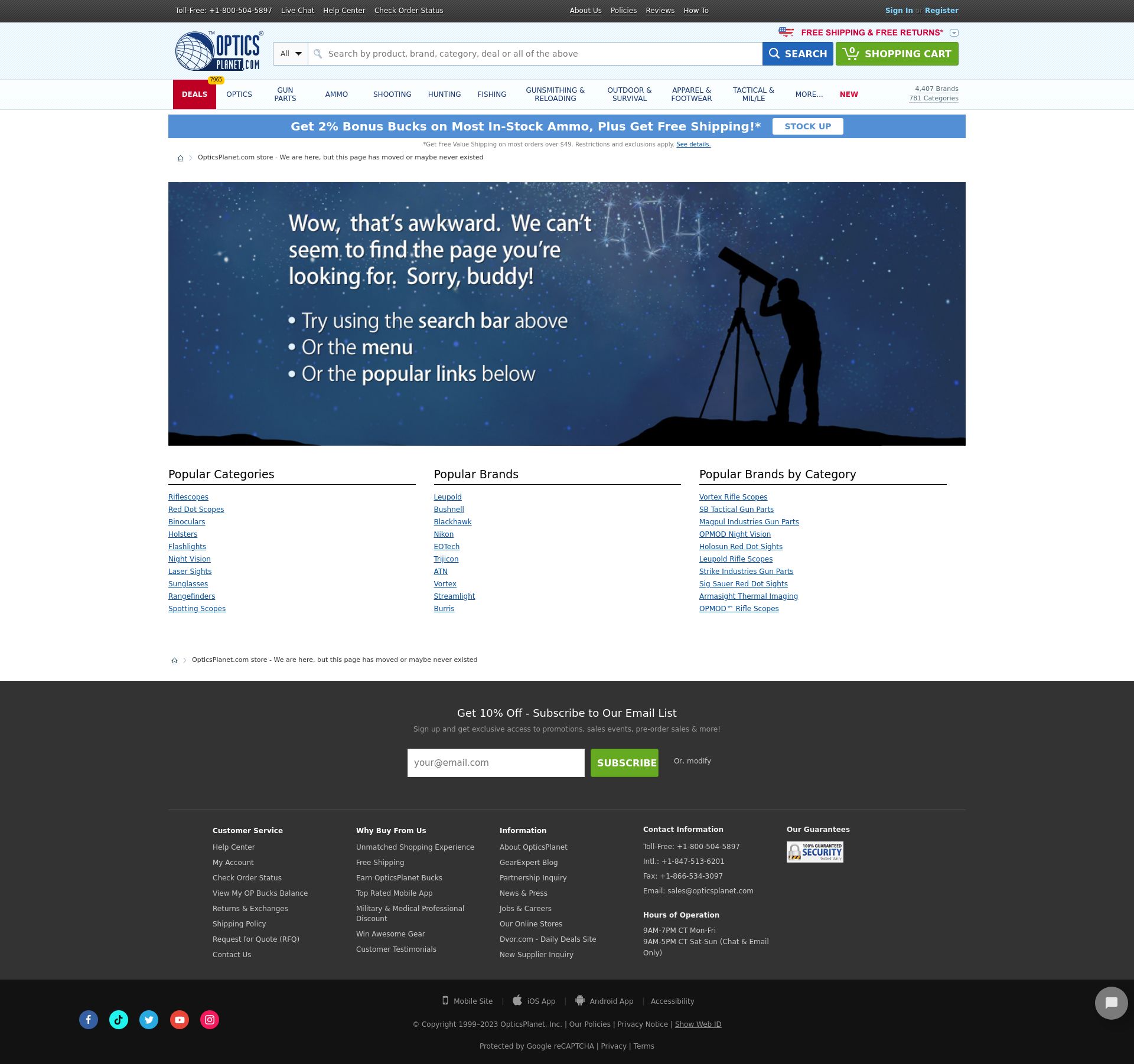1134x1064 pixels.
Task: Open the DEALS menu tab
Action: pos(194,94)
